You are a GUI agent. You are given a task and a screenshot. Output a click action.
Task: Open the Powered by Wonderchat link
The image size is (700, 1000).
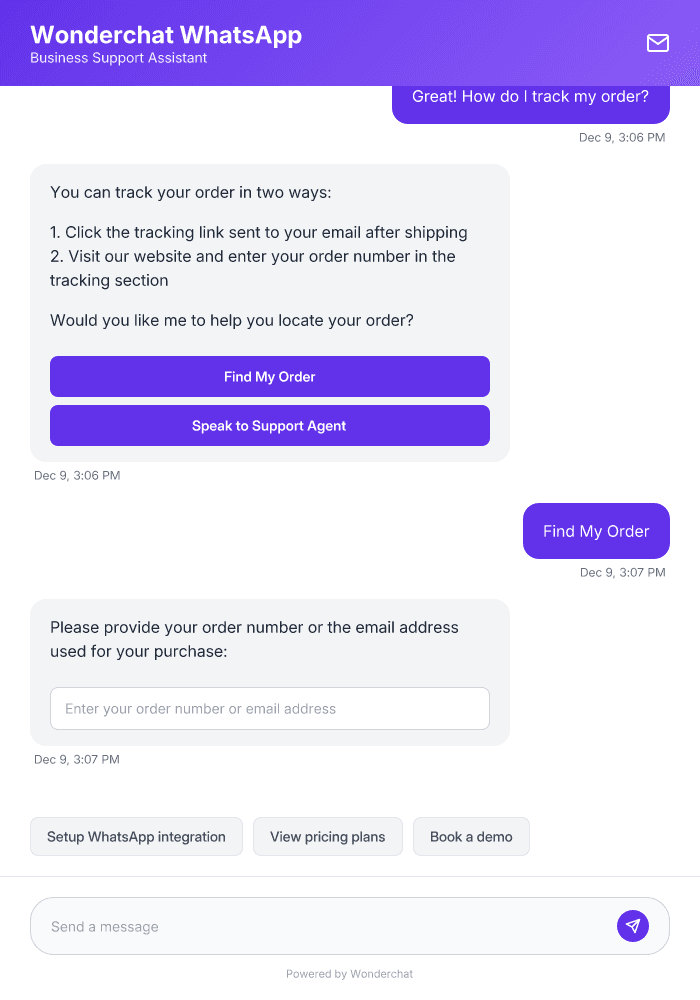tap(349, 973)
